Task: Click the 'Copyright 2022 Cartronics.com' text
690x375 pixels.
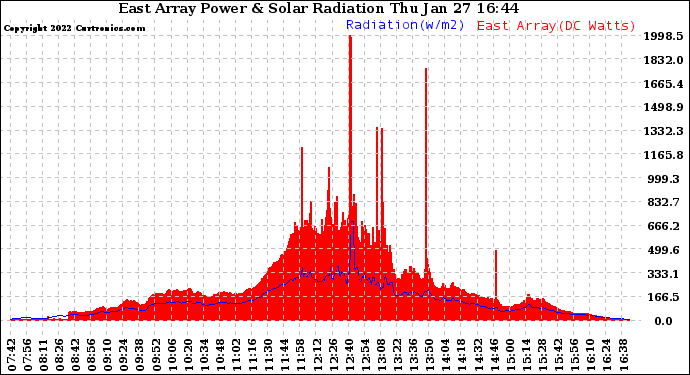Action: (74, 28)
